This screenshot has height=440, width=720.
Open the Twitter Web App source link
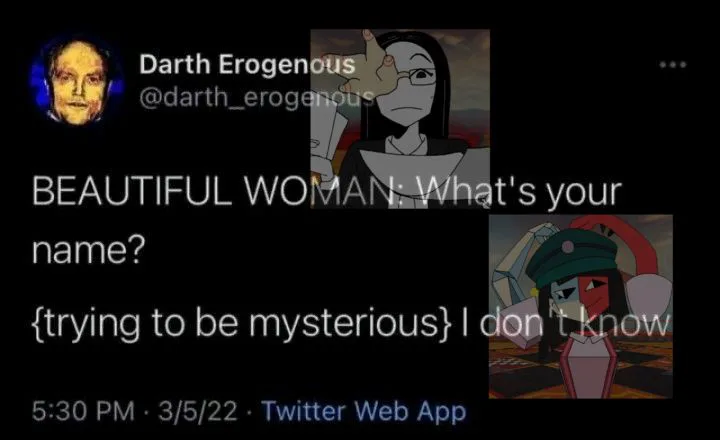(x=364, y=411)
